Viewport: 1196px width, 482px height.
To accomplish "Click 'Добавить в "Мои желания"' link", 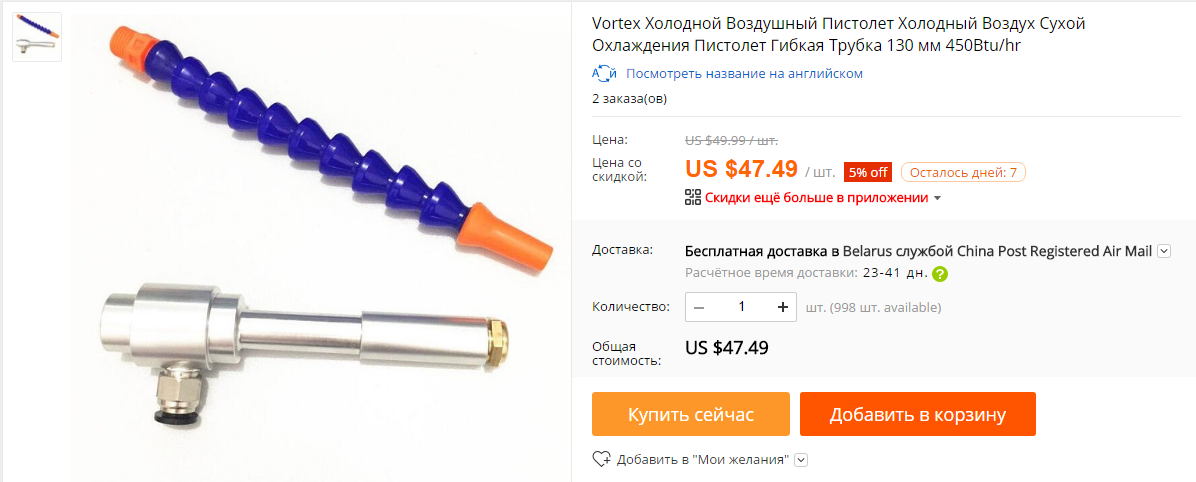I will (x=703, y=460).
